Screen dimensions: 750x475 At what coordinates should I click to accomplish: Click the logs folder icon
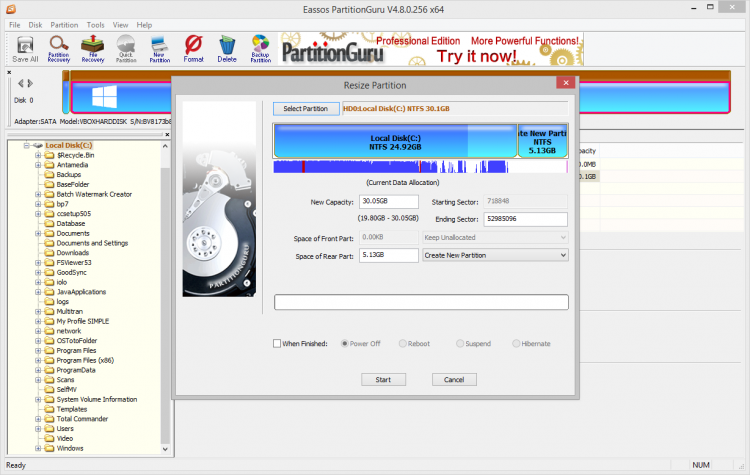click(x=49, y=301)
